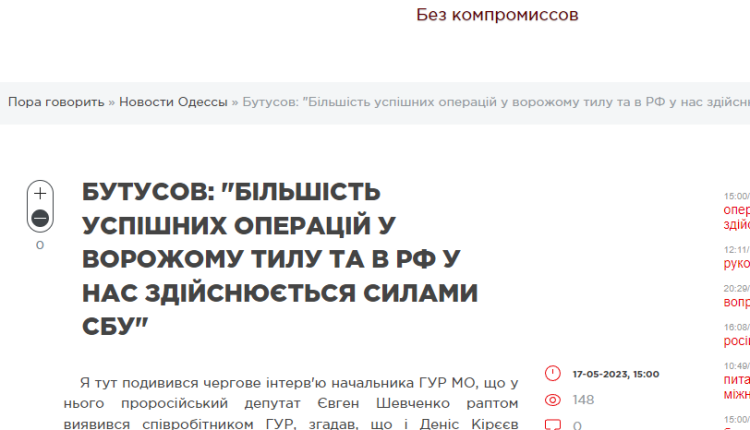Open the 'Без компромиссов' heading link
The image size is (750, 430).
click(497, 15)
